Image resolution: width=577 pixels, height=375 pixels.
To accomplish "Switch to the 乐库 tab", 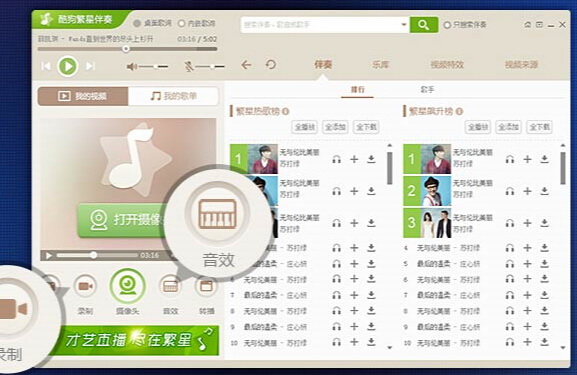I will (380, 65).
